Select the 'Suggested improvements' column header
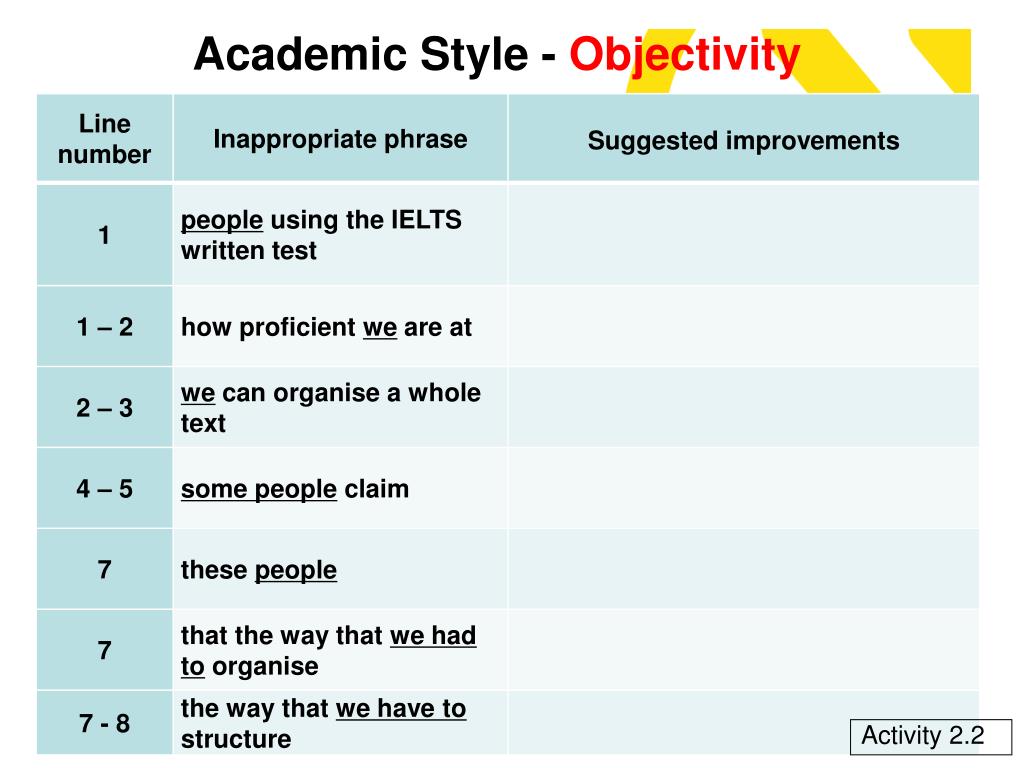Image resolution: width=1024 pixels, height=768 pixels. (743, 138)
